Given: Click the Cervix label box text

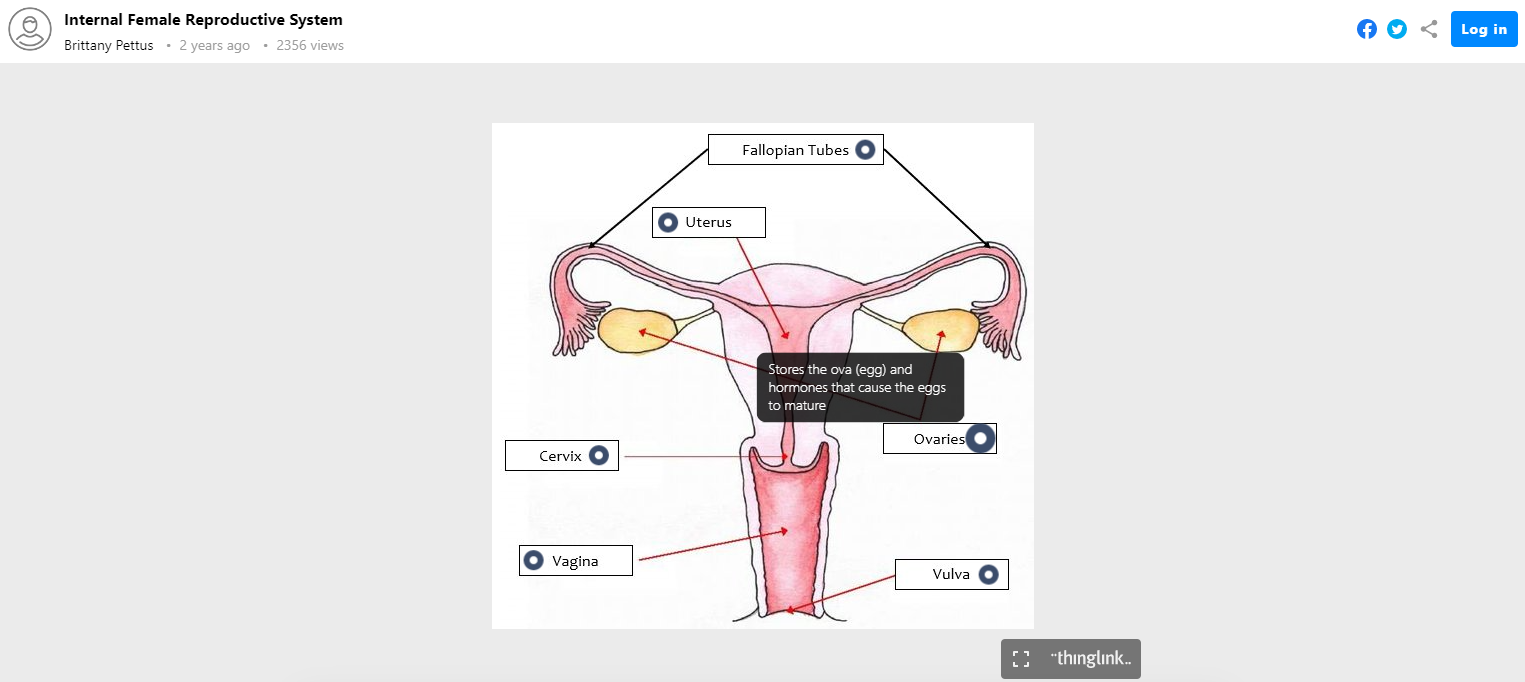Looking at the screenshot, I should (x=560, y=456).
